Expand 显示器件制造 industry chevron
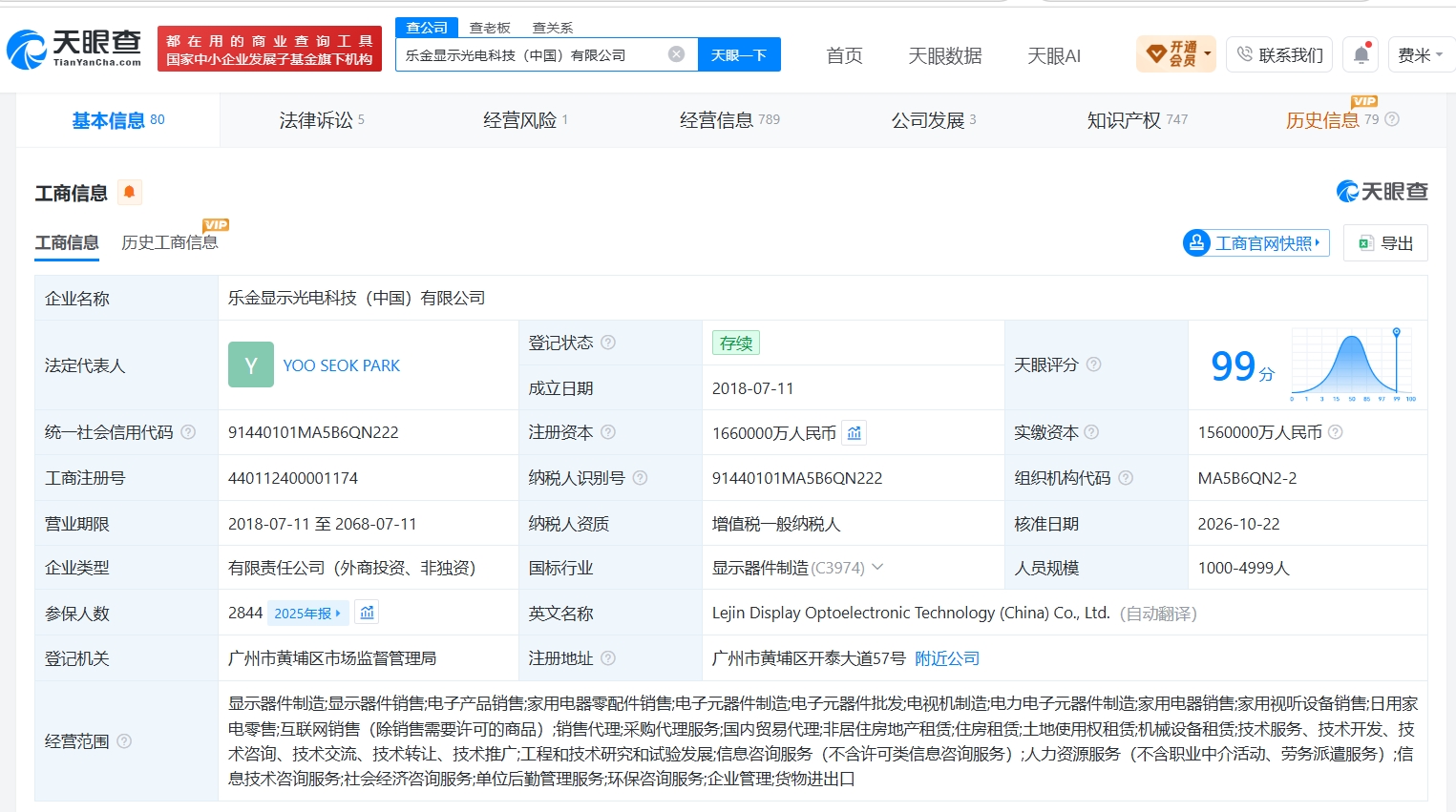This screenshot has height=812, width=1456. click(877, 567)
